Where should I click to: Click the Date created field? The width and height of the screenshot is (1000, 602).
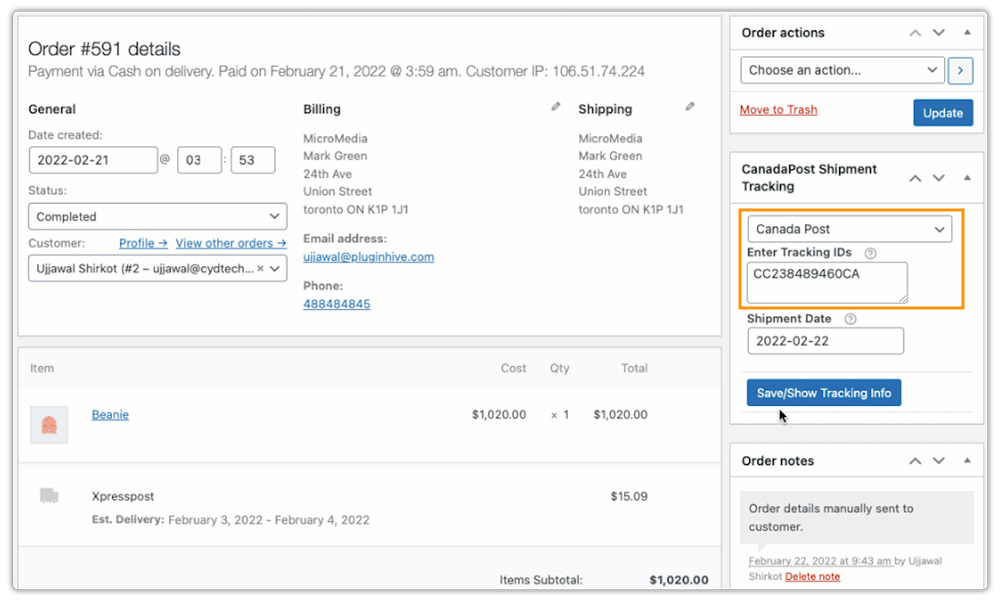[93, 160]
